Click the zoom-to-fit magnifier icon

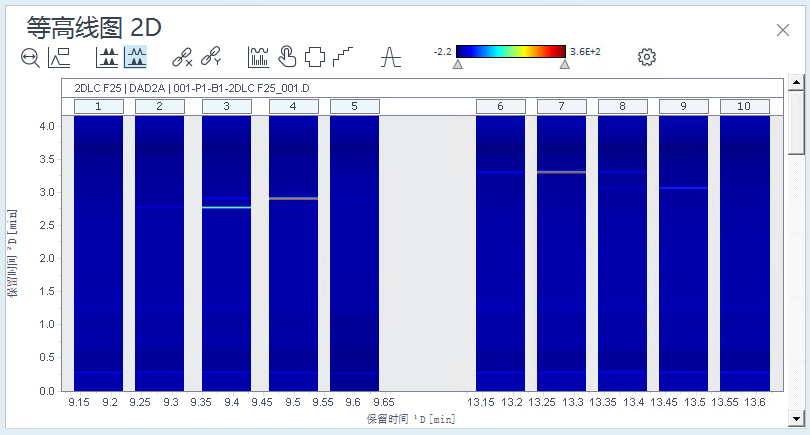click(30, 57)
